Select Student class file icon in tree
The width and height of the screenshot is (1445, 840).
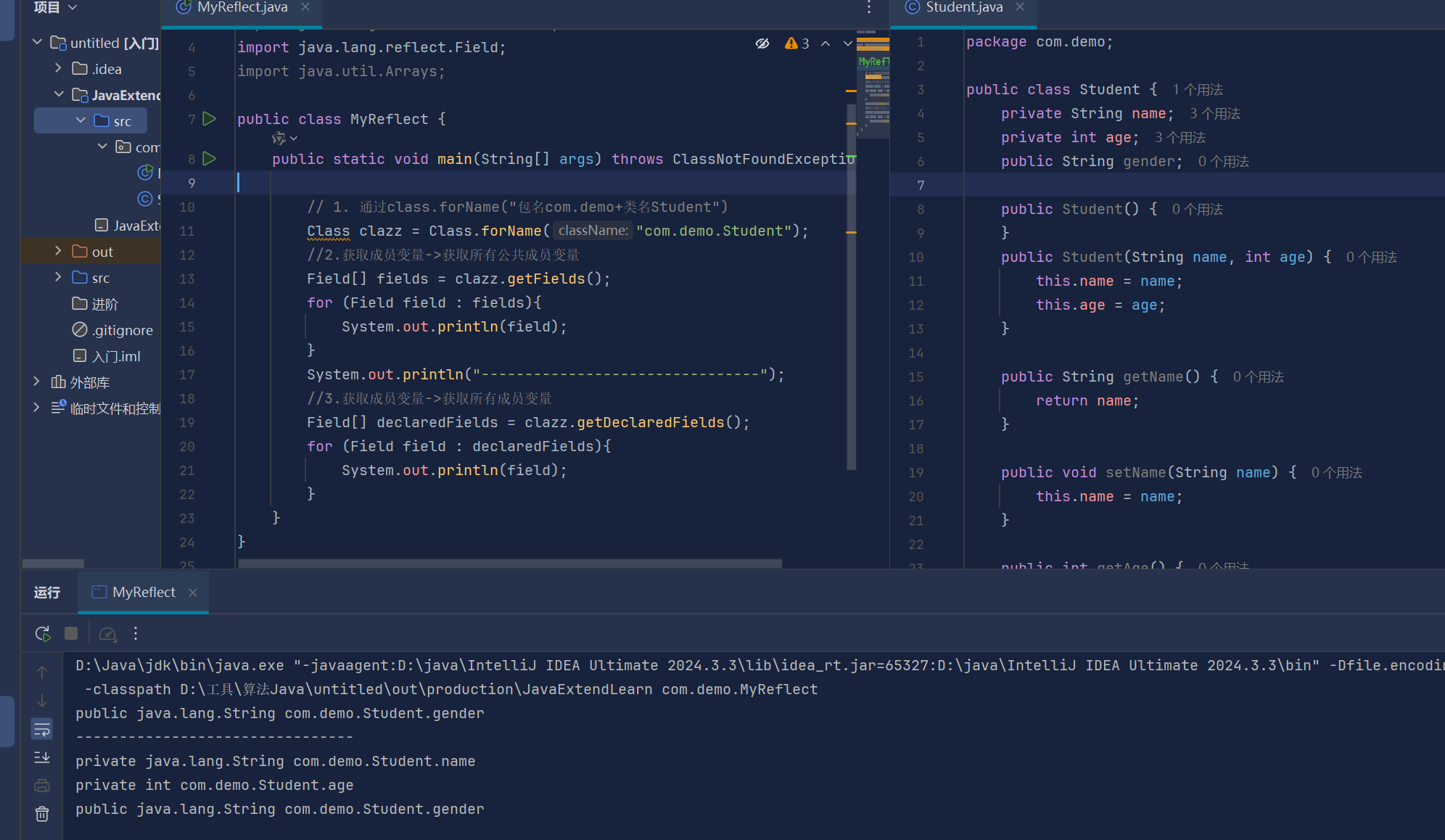(145, 199)
